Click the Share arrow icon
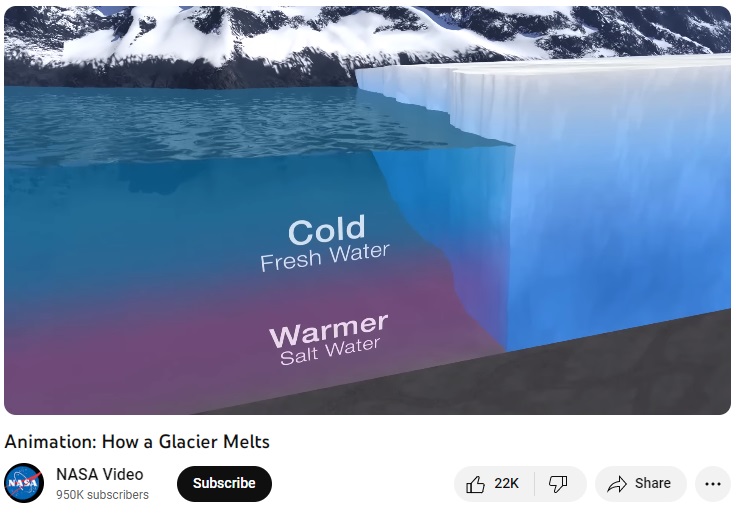Screen dimensions: 737x516 click(617, 484)
